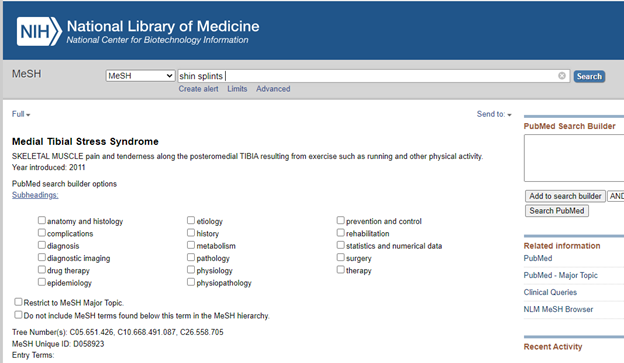Check the complications subheading
Viewport: 624px width, 363px height.
[42, 232]
